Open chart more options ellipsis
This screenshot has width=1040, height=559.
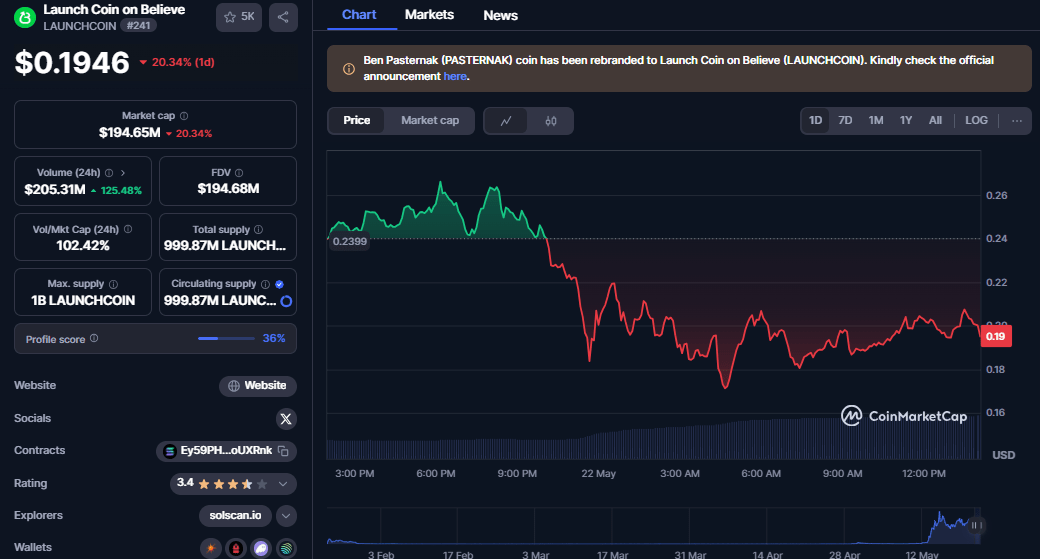1017,121
